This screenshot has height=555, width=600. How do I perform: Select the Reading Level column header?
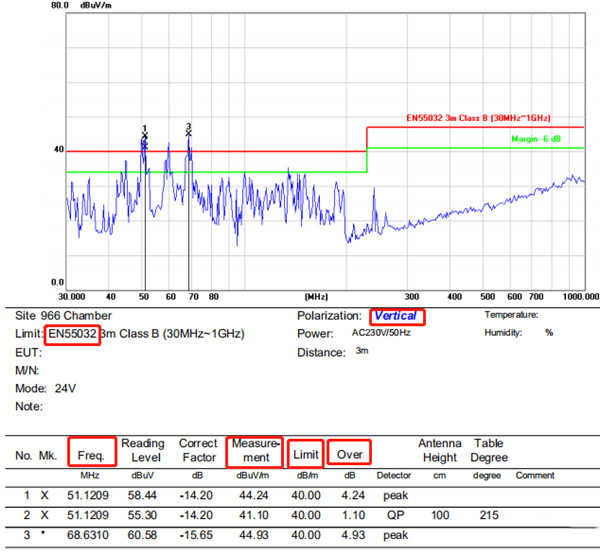coord(142,450)
